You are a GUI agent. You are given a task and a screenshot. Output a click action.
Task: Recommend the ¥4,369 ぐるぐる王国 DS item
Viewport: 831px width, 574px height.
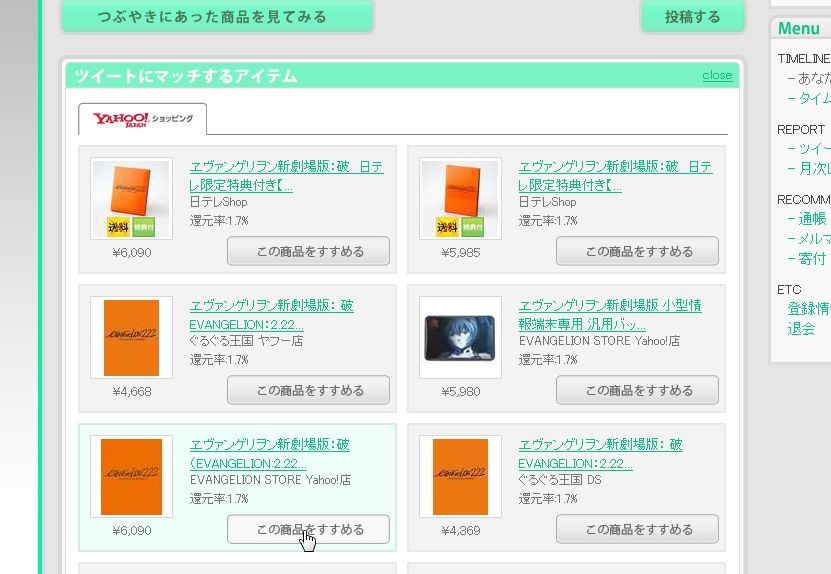click(638, 528)
